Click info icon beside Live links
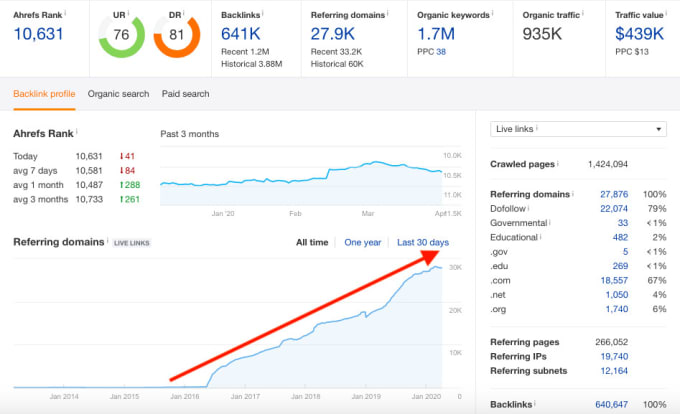This screenshot has width=680, height=414. click(537, 127)
